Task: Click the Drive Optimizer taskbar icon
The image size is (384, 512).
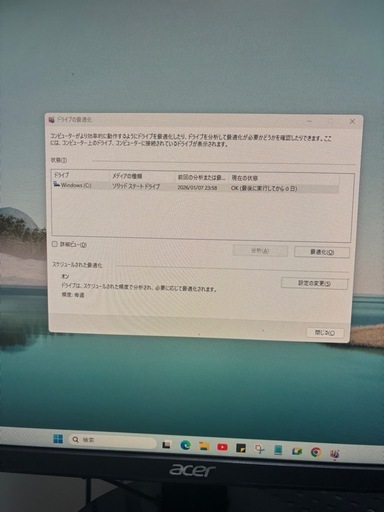Action: tap(335, 454)
